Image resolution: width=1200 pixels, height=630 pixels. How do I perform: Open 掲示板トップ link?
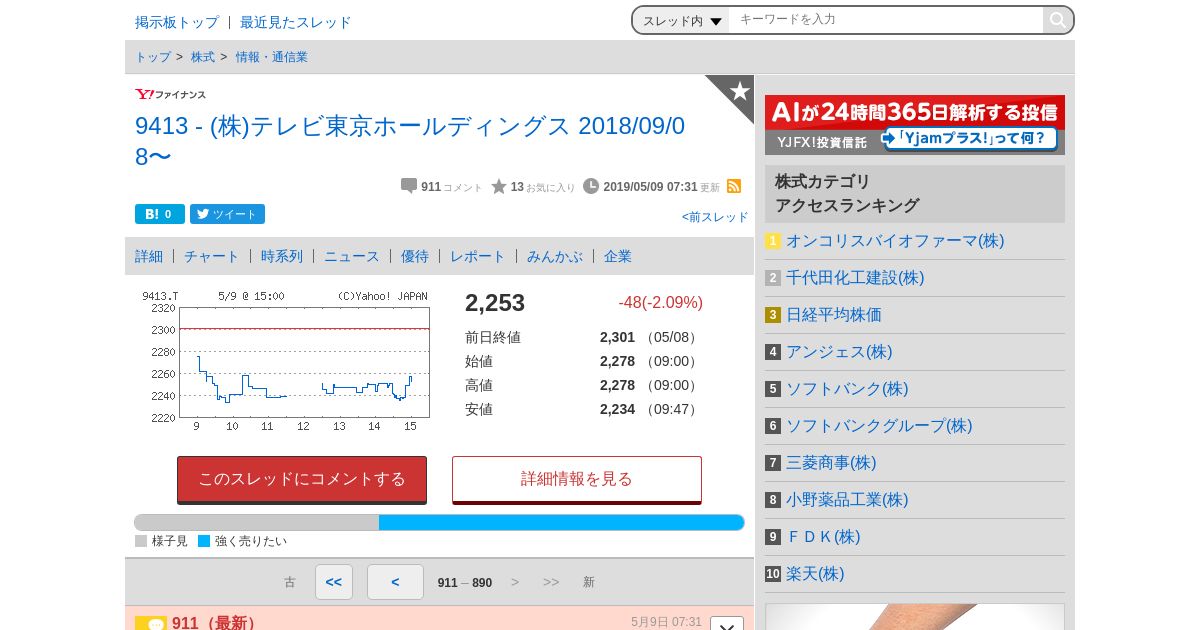click(x=177, y=22)
